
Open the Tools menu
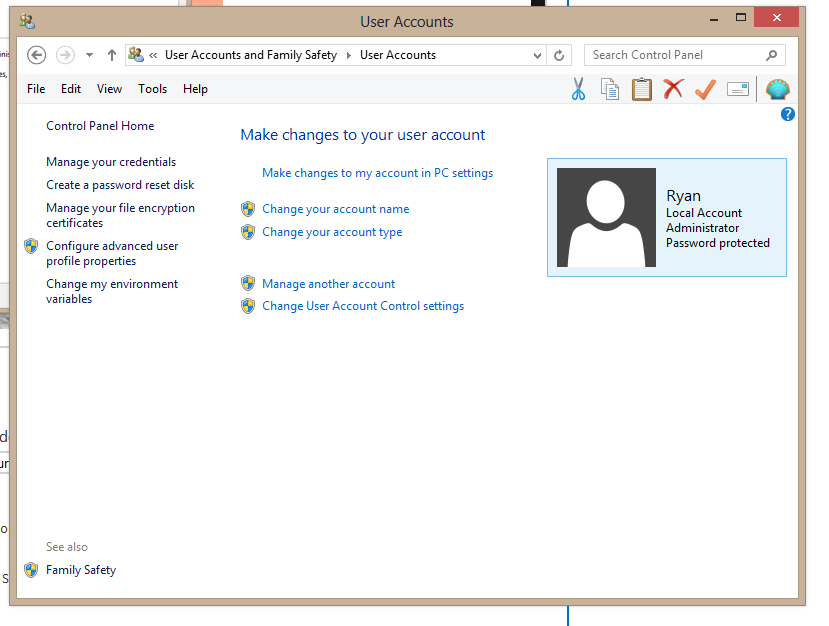tap(152, 89)
